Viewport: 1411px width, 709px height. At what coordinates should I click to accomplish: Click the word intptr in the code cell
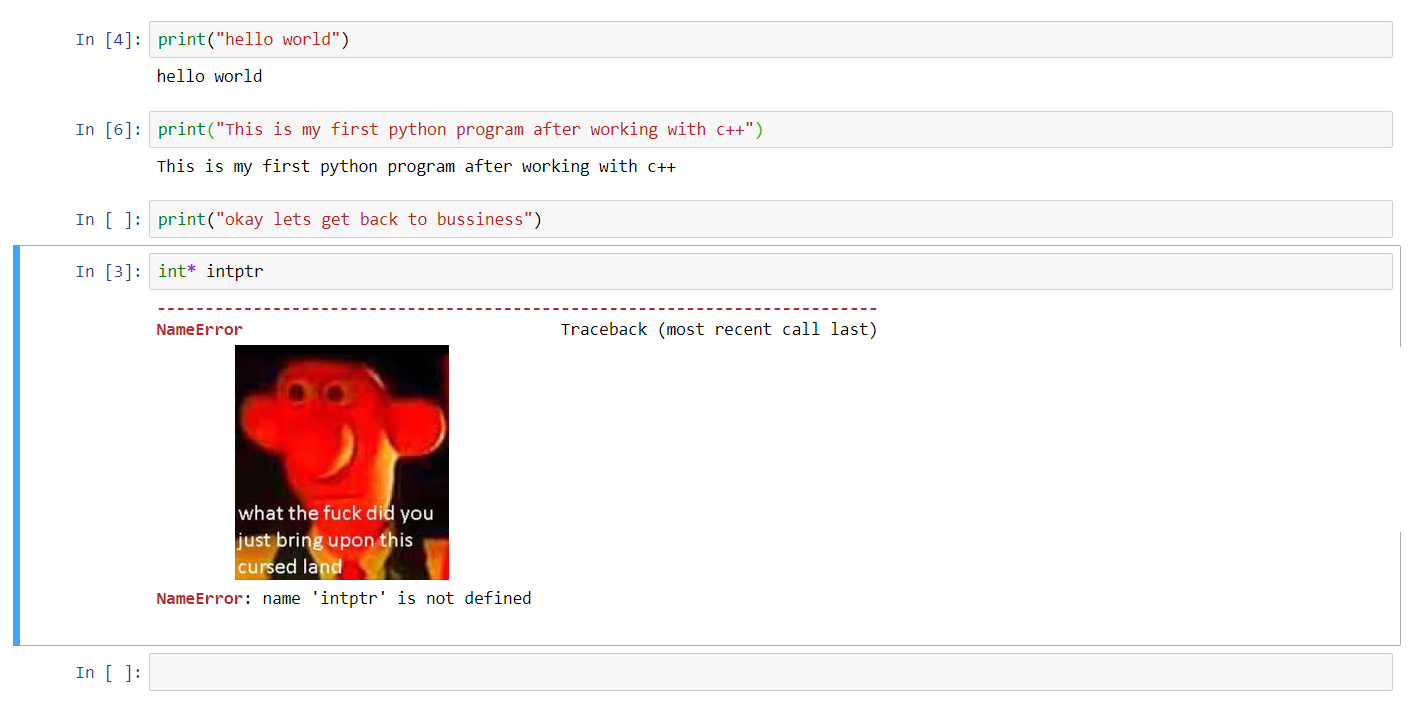click(x=235, y=271)
